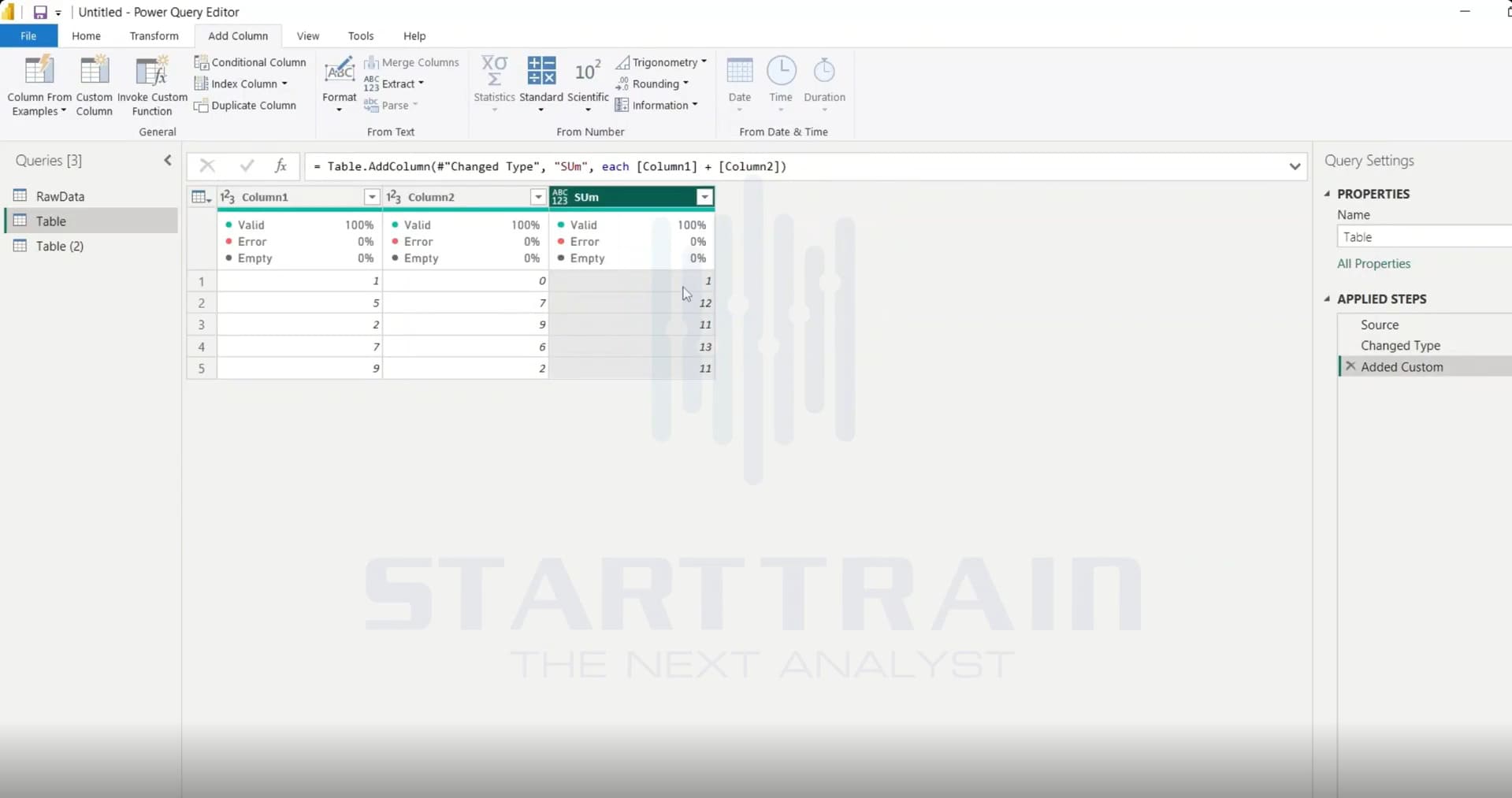Click the Date column tool
This screenshot has width=1512, height=798.
(739, 84)
